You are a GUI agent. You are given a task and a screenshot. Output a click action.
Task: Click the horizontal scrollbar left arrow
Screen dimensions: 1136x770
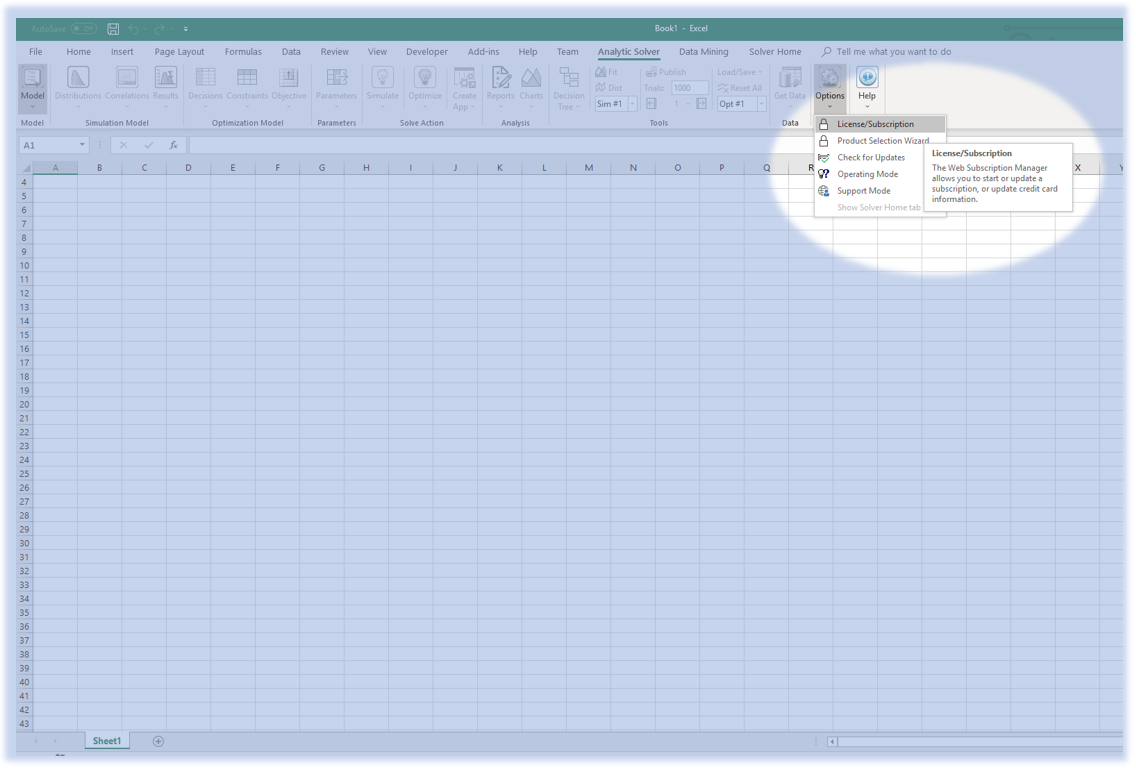[832, 741]
